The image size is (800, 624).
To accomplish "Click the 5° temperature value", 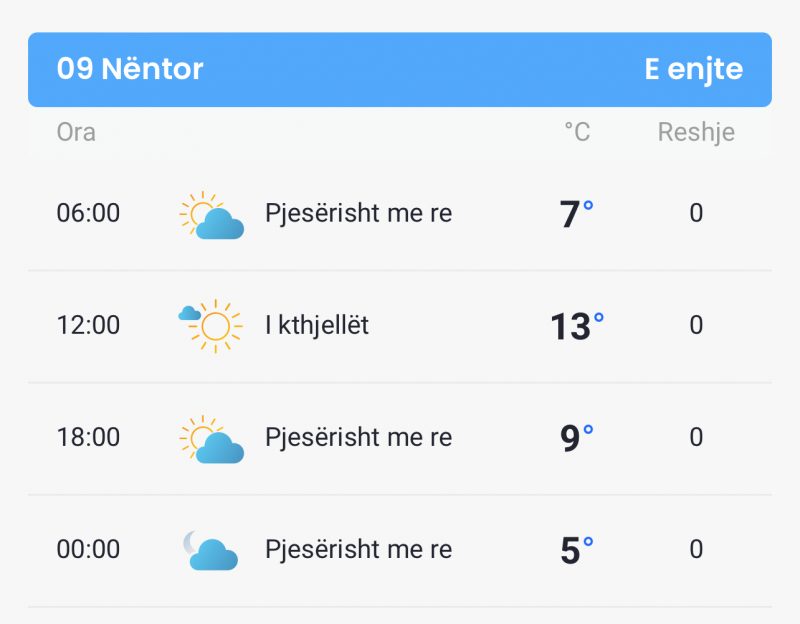I will click(577, 550).
